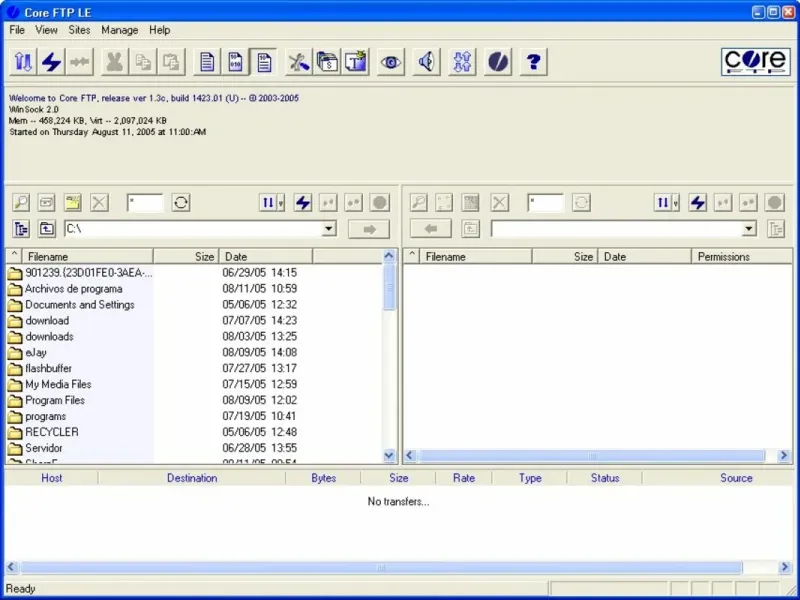Image resolution: width=800 pixels, height=600 pixels.
Task: Click the local pane delete X icon
Action: (99, 203)
